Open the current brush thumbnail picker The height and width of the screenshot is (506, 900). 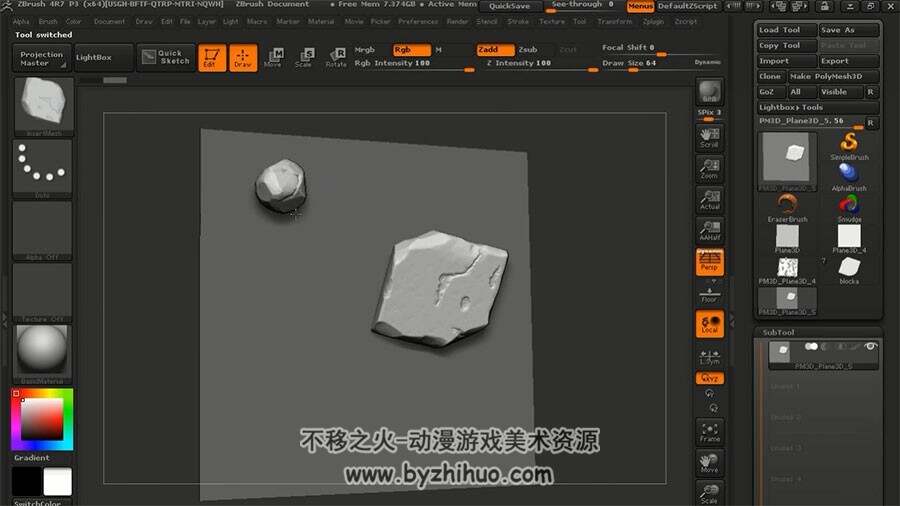tap(43, 106)
